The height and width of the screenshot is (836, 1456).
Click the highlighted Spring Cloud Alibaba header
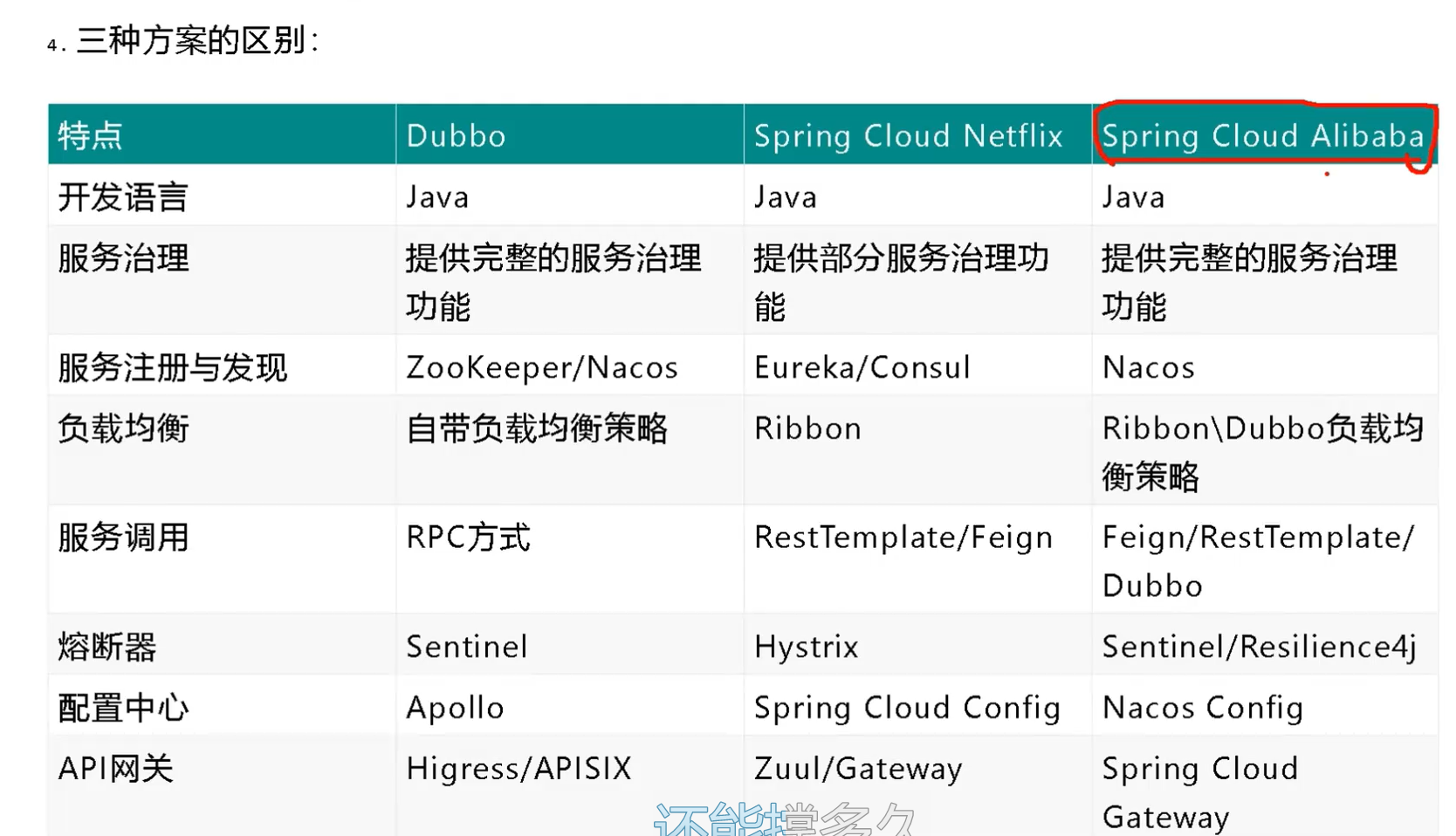1262,136
